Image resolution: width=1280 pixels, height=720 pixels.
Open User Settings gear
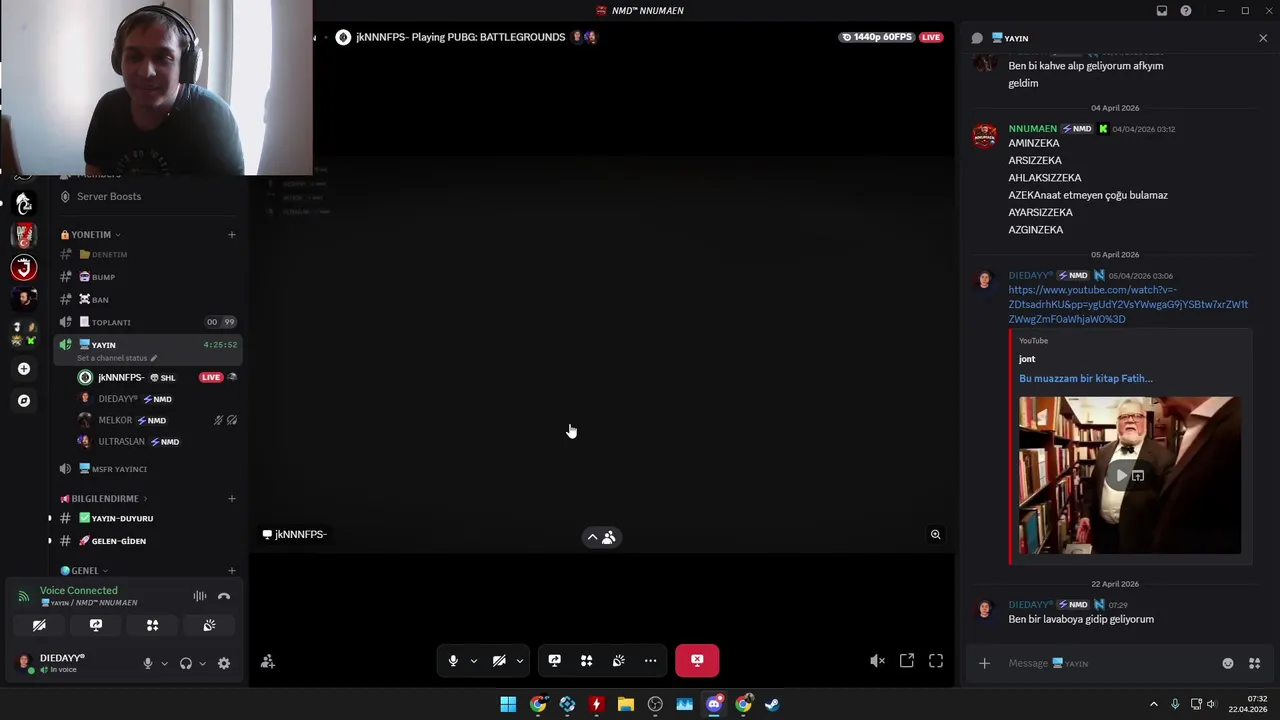point(224,663)
